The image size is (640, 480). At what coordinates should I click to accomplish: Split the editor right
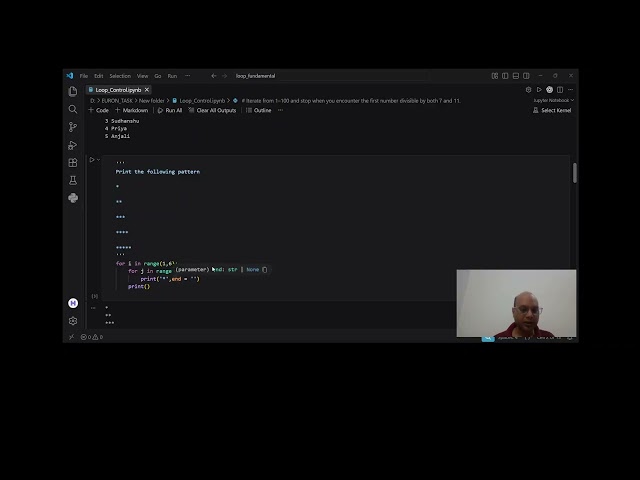coord(560,89)
